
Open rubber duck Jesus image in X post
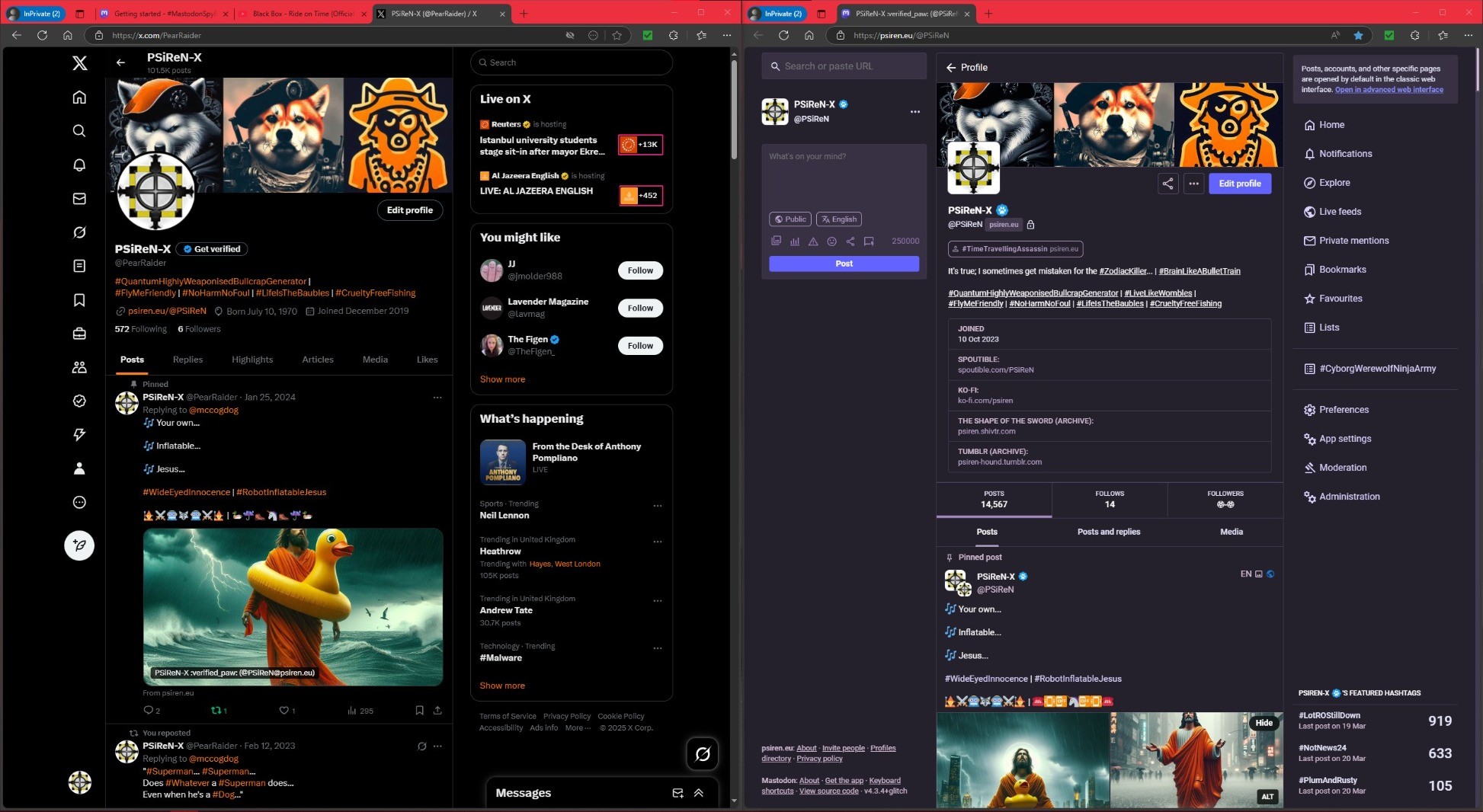point(293,607)
